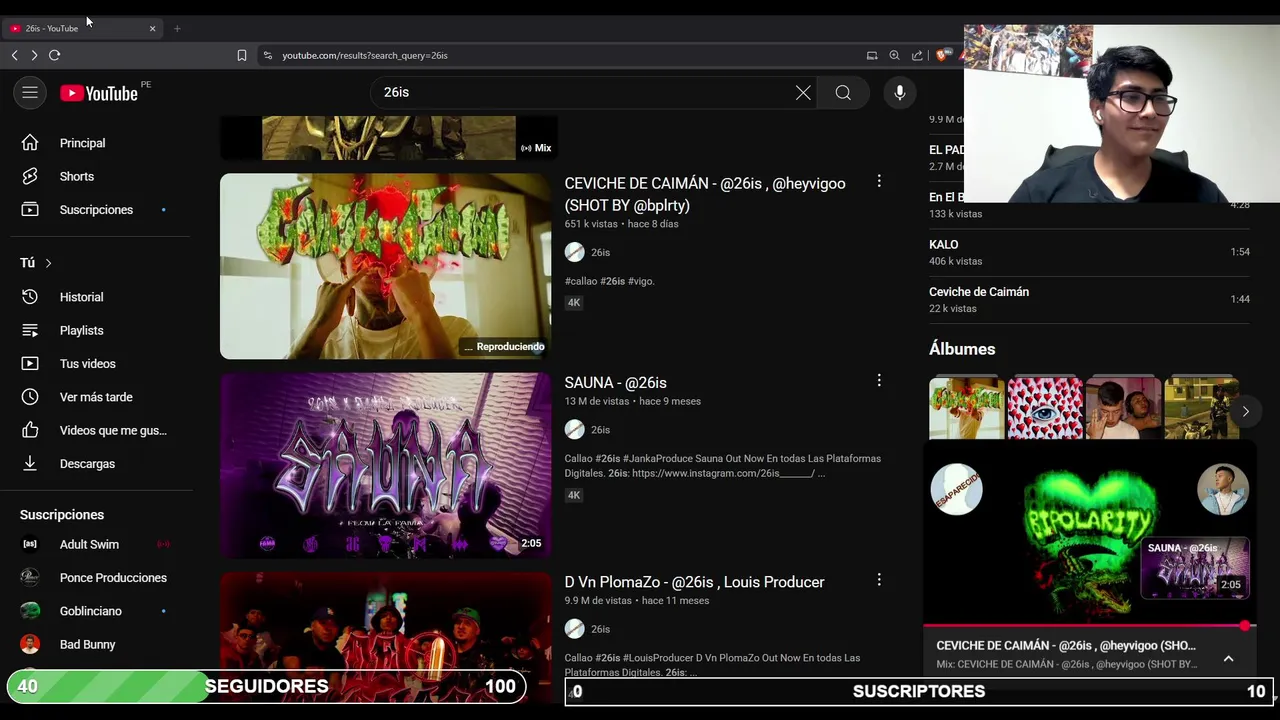Bookmark this page icon
1280x720 pixels.
242,55
